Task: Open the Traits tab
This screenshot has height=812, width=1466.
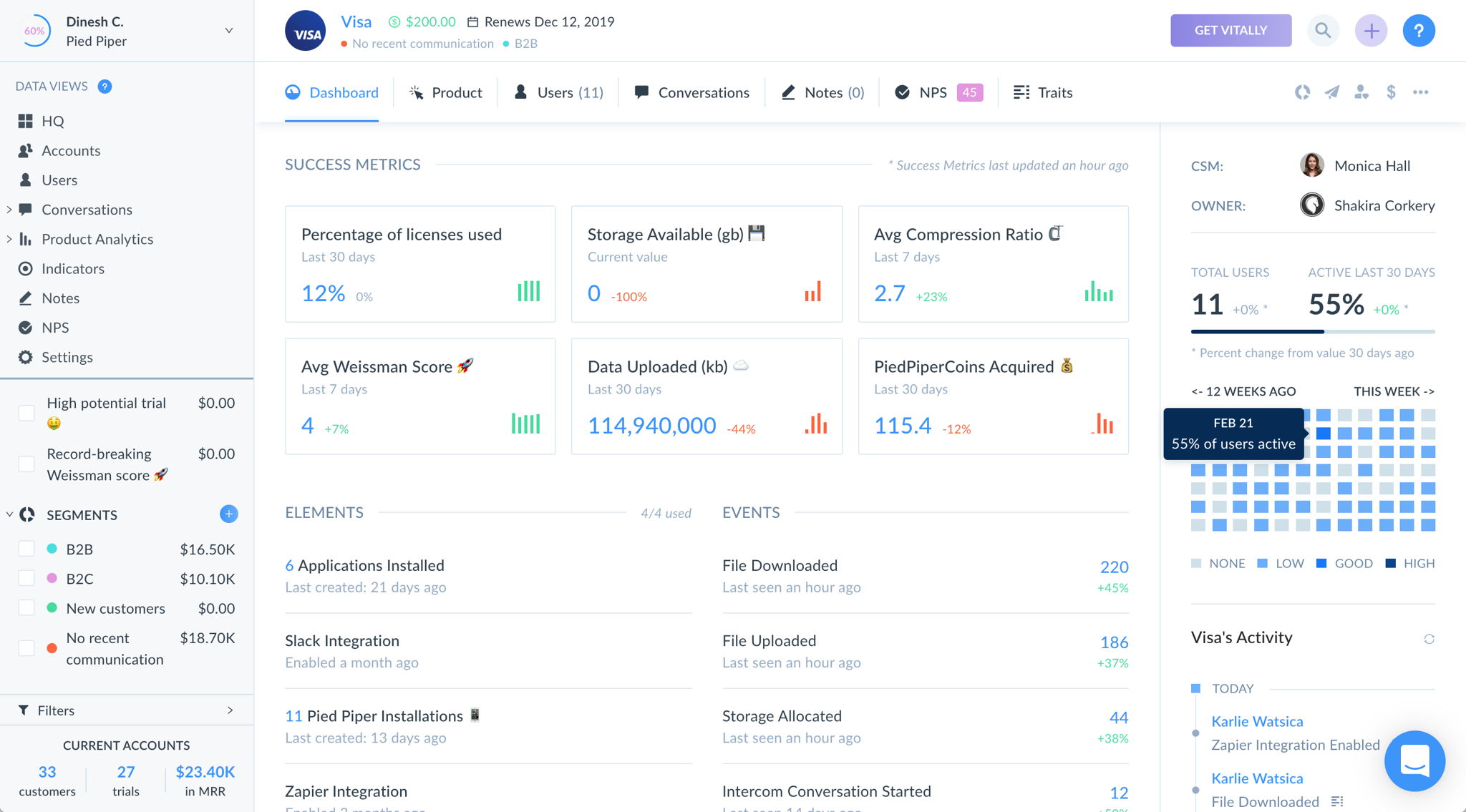Action: point(1042,92)
